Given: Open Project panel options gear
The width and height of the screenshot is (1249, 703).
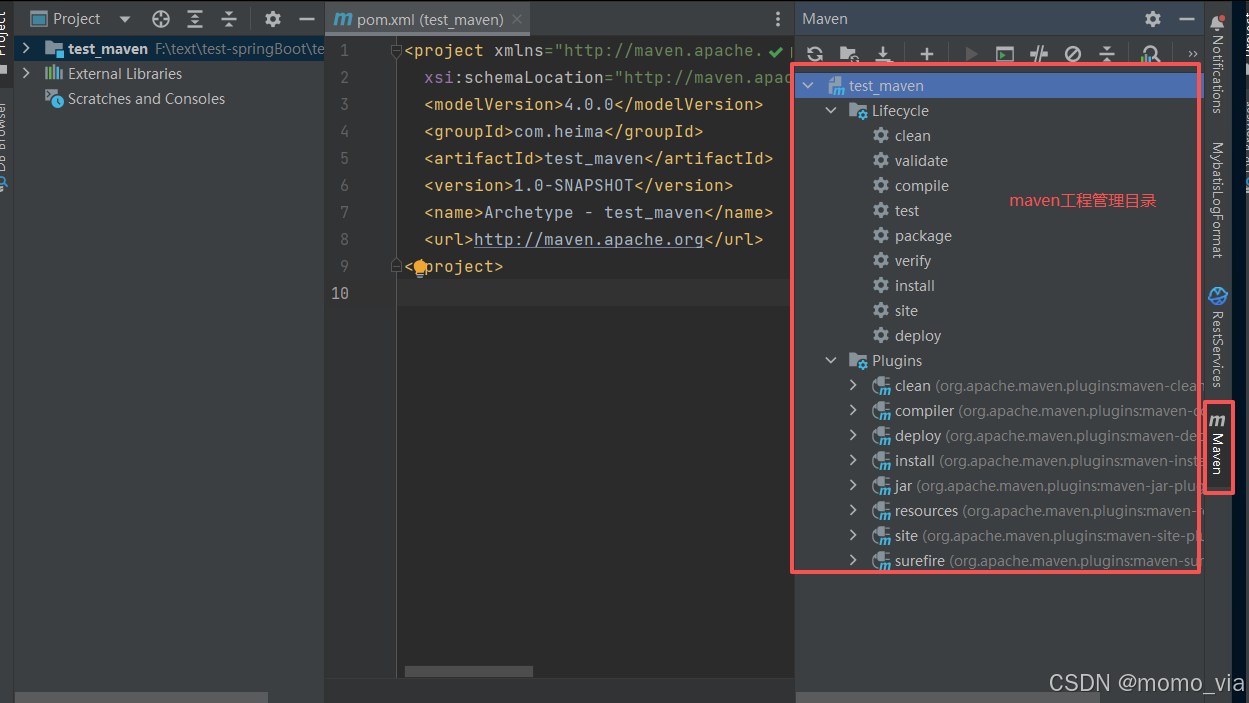Looking at the screenshot, I should click(273, 19).
